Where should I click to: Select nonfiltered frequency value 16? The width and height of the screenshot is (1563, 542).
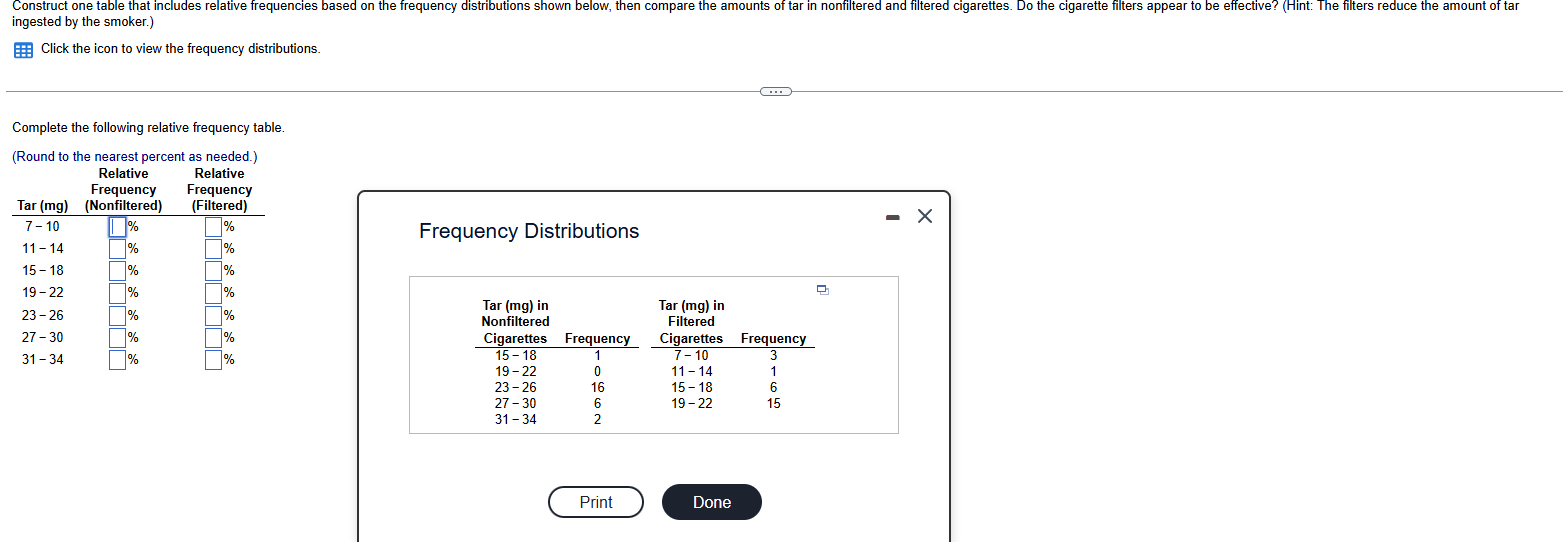click(x=597, y=387)
